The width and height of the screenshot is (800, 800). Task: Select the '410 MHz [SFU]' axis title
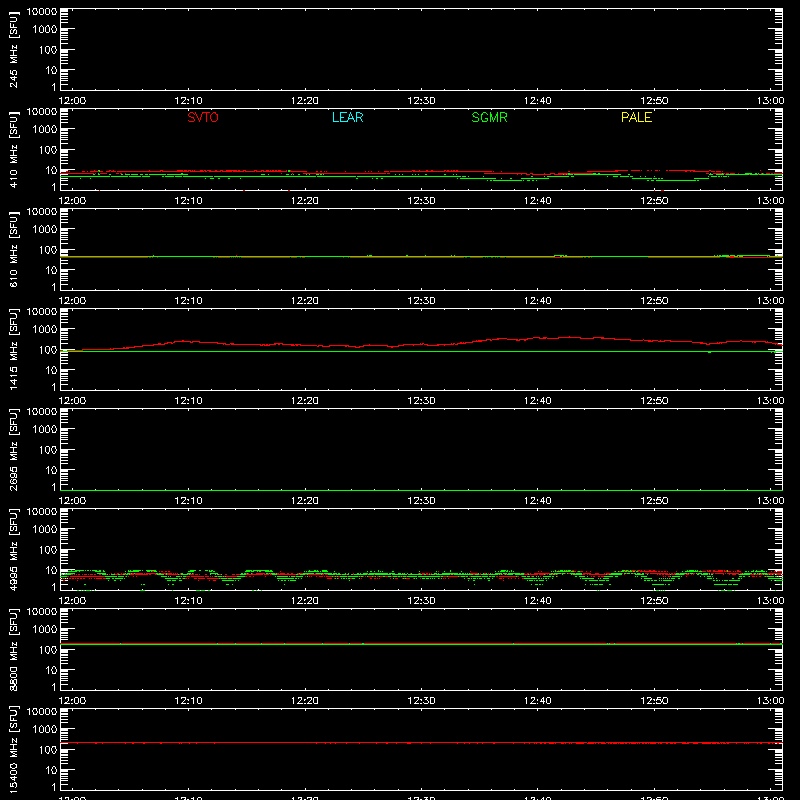[x=14, y=149]
